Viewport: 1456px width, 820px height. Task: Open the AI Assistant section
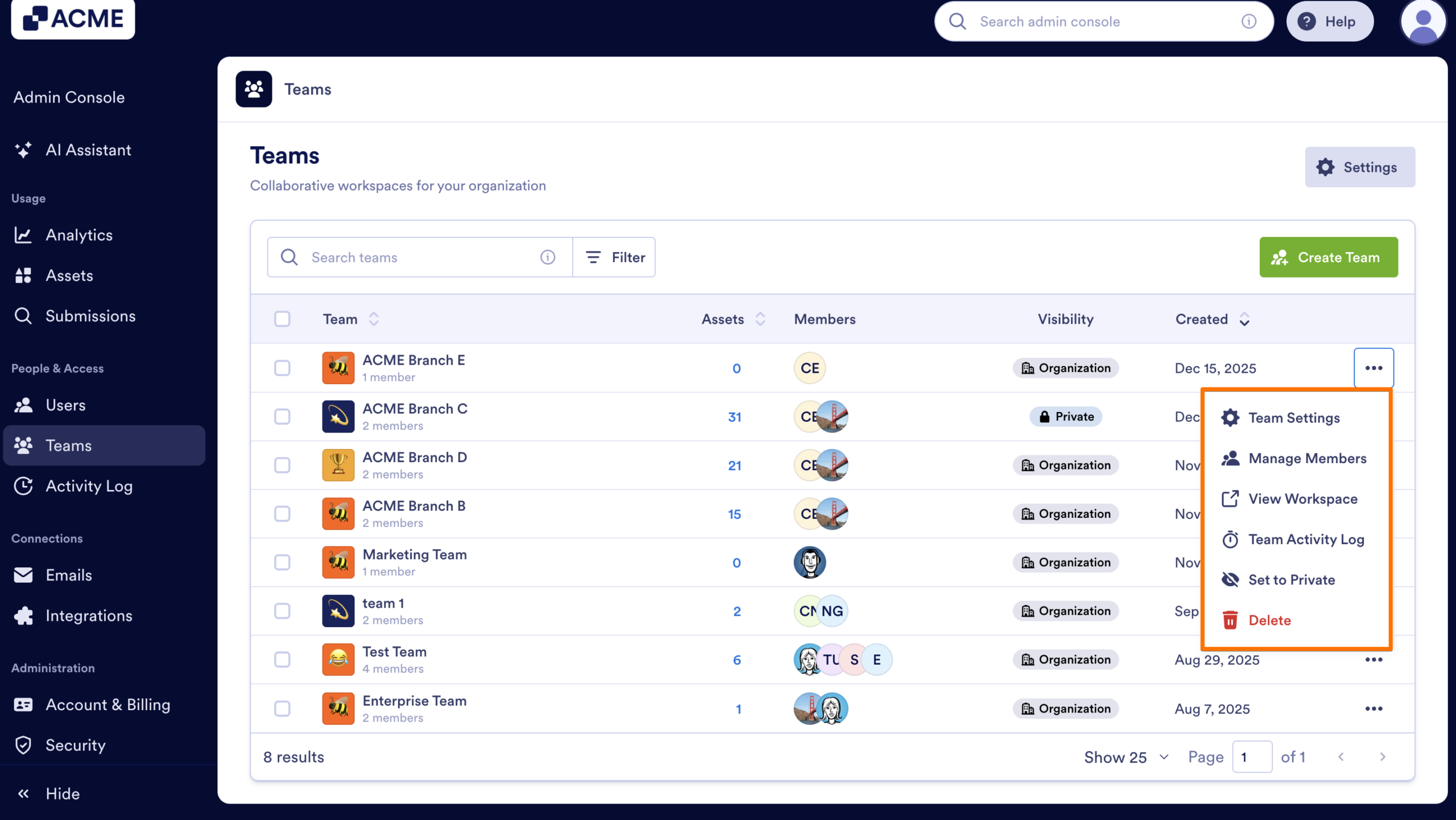[89, 150]
